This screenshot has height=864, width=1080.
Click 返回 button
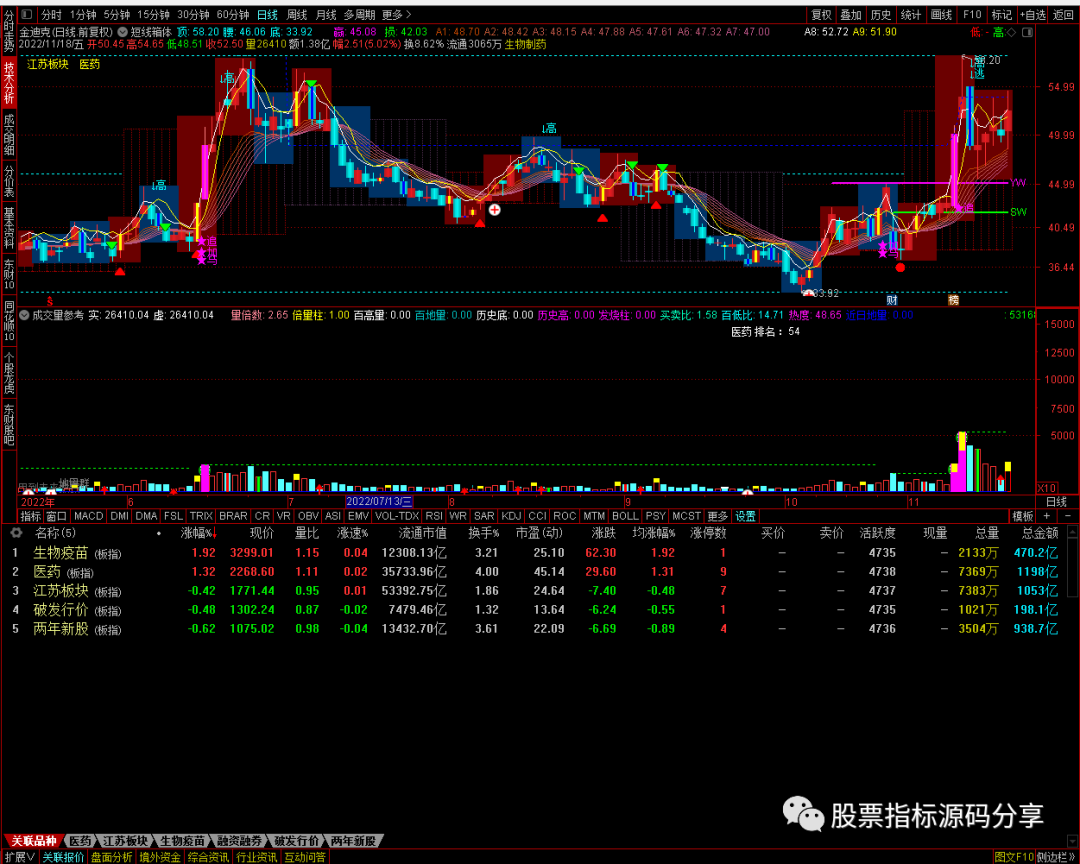[1063, 14]
